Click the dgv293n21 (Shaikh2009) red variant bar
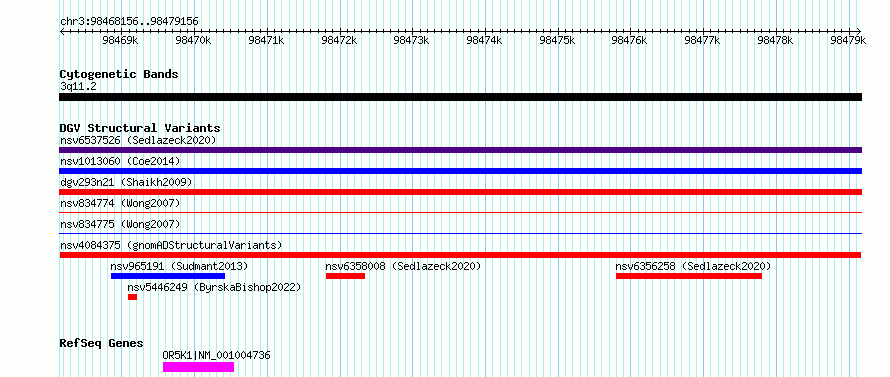Viewport: 890px width, 377px height. tap(460, 192)
